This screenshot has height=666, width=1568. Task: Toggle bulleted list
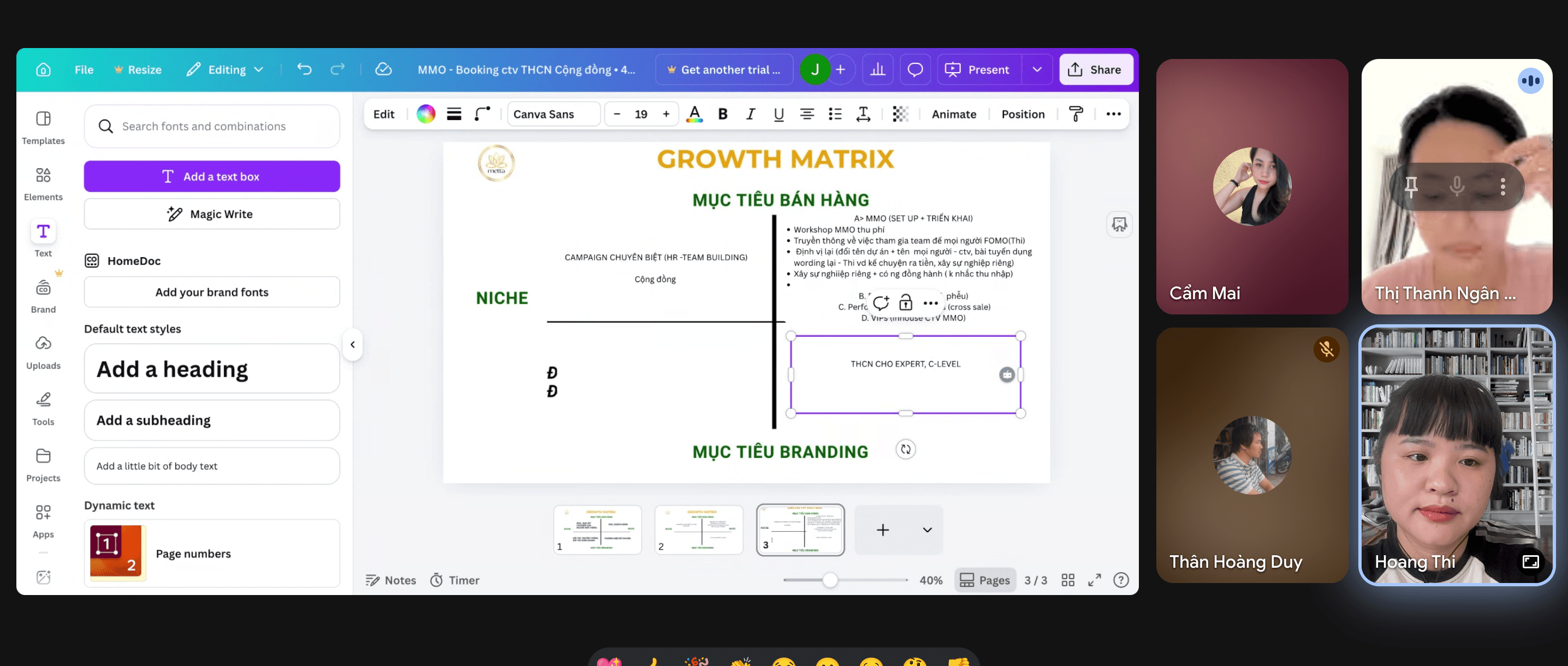835,114
